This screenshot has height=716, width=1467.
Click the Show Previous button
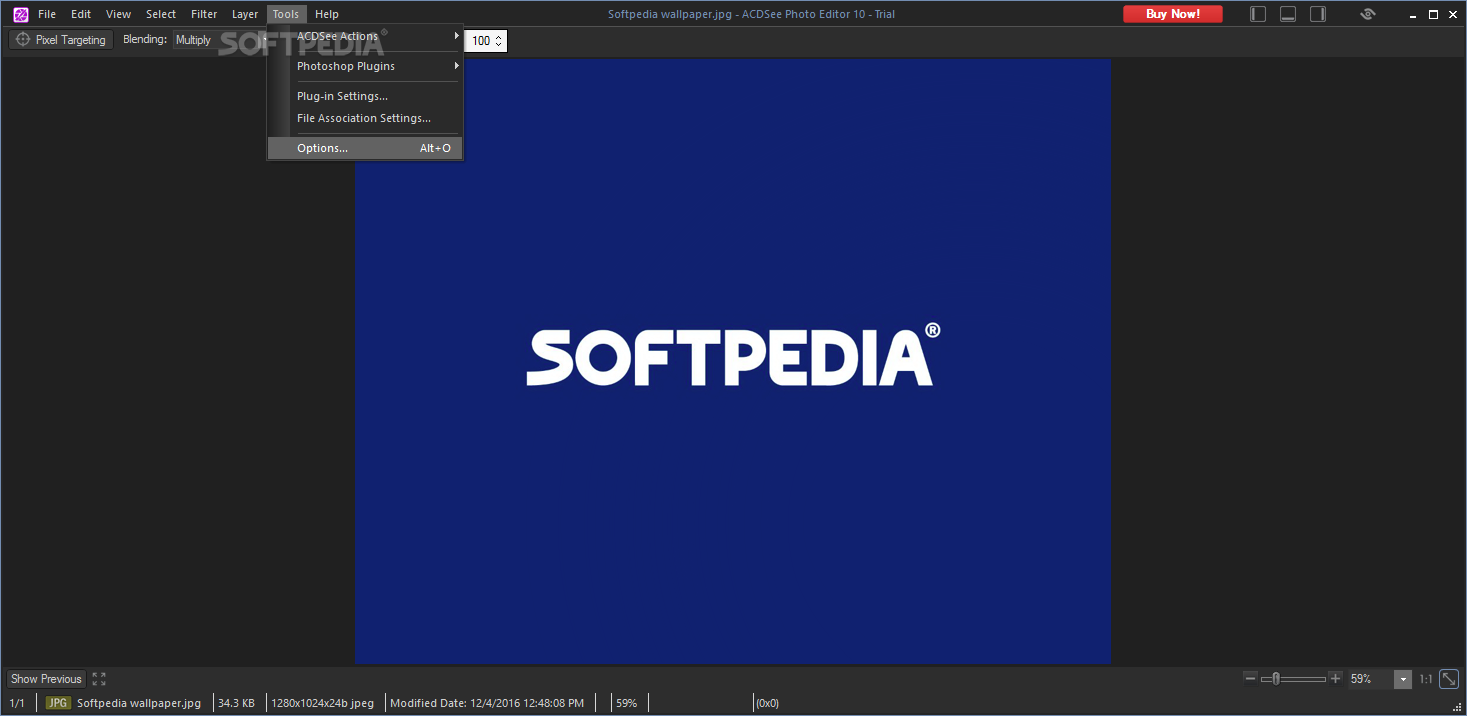pyautogui.click(x=46, y=679)
